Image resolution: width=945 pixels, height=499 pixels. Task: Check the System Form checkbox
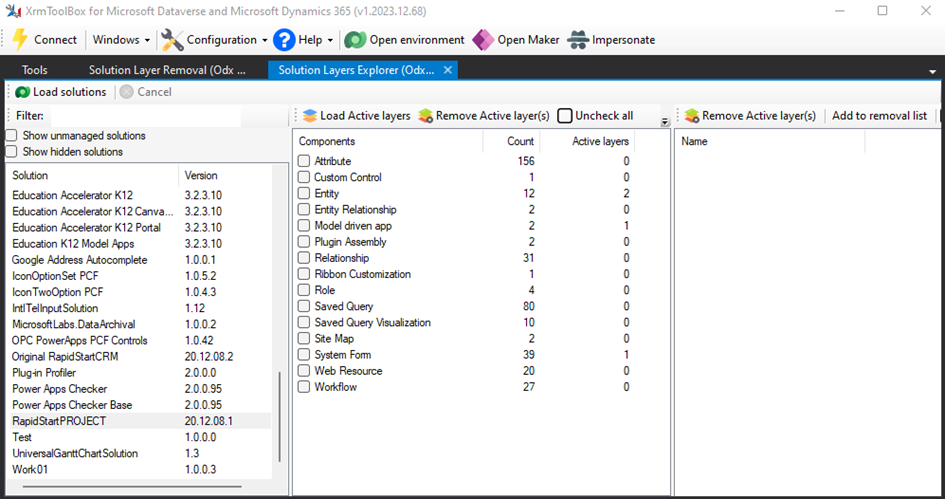[x=304, y=355]
